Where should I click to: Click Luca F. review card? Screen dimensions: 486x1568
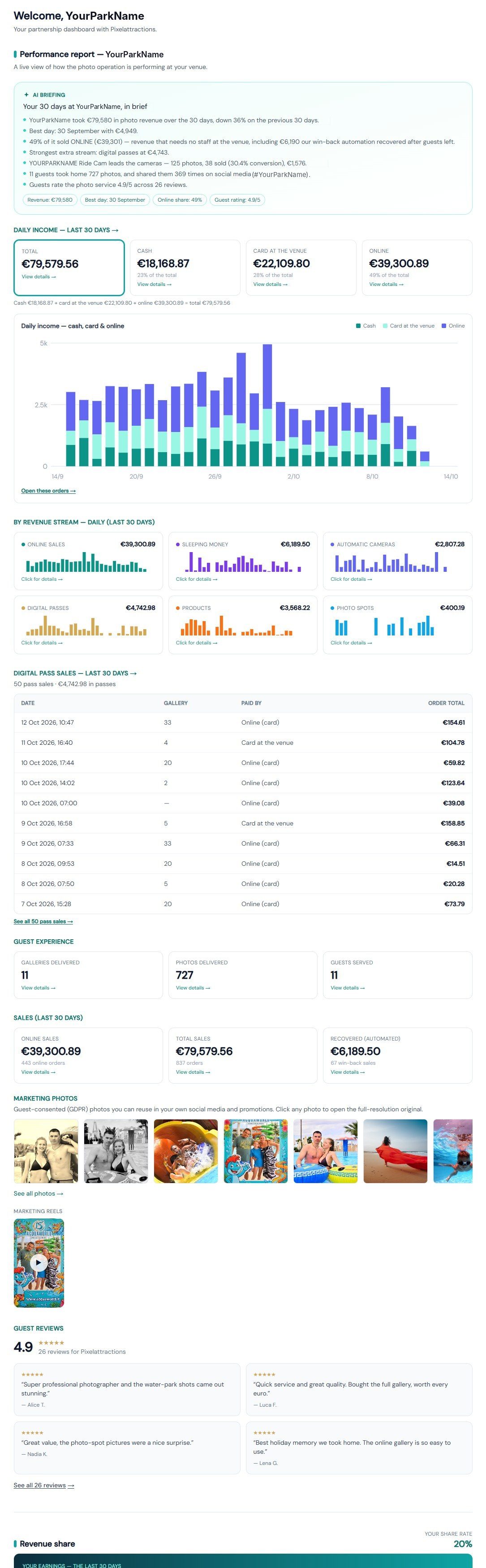tap(359, 1389)
